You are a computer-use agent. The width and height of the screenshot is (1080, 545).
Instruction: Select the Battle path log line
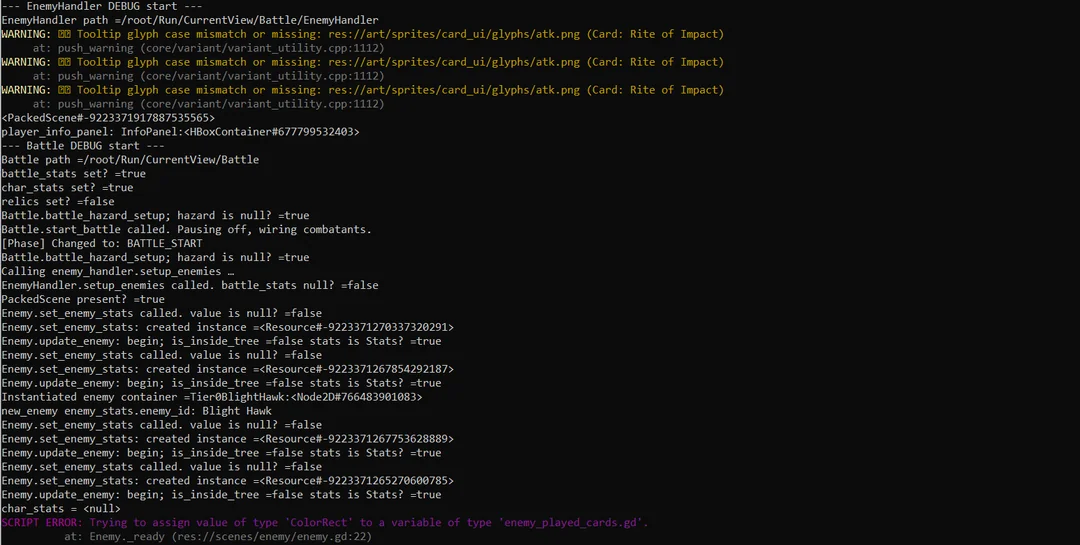point(130,160)
